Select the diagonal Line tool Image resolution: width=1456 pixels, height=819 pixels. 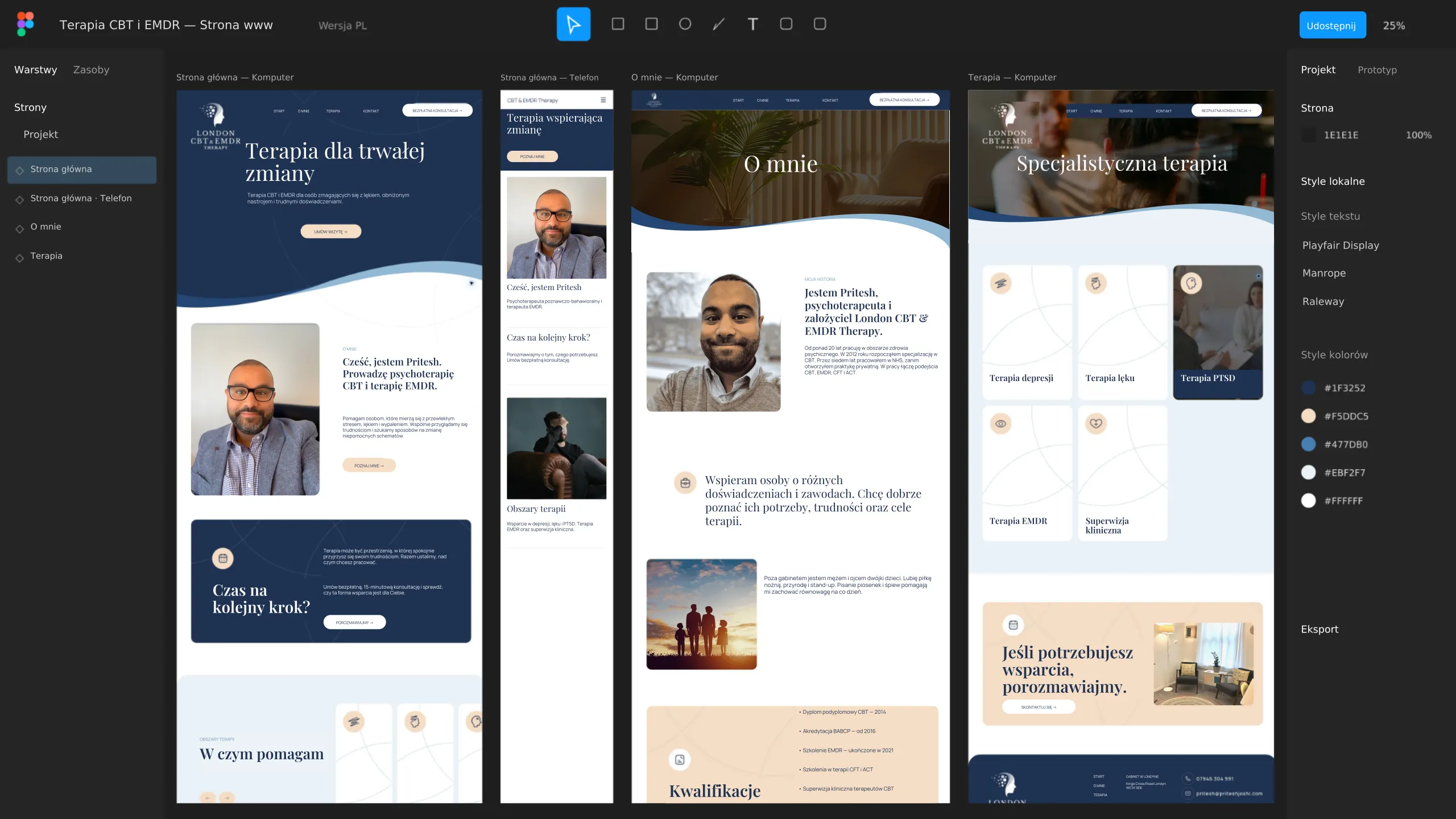(719, 24)
